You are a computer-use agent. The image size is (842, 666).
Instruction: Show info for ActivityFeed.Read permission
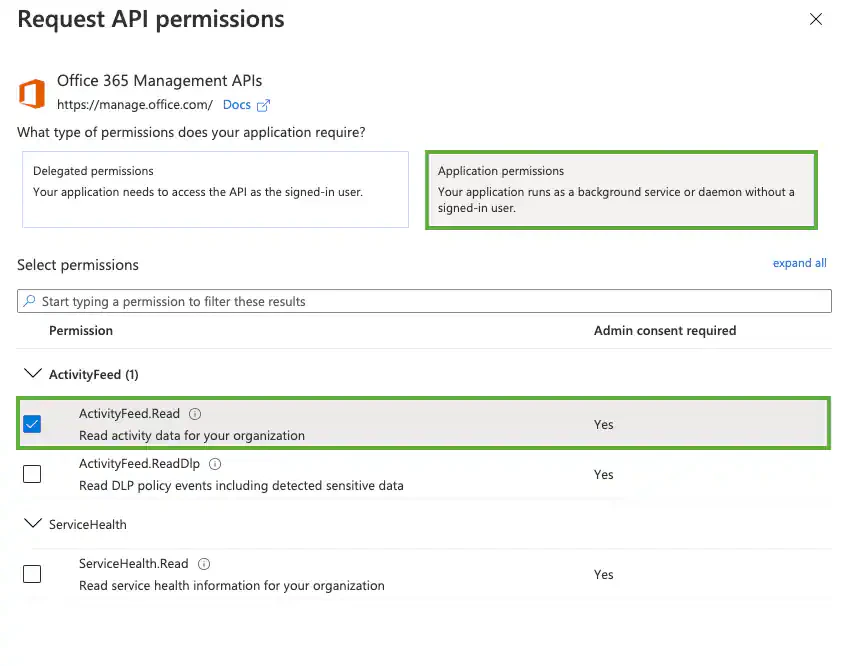point(195,414)
